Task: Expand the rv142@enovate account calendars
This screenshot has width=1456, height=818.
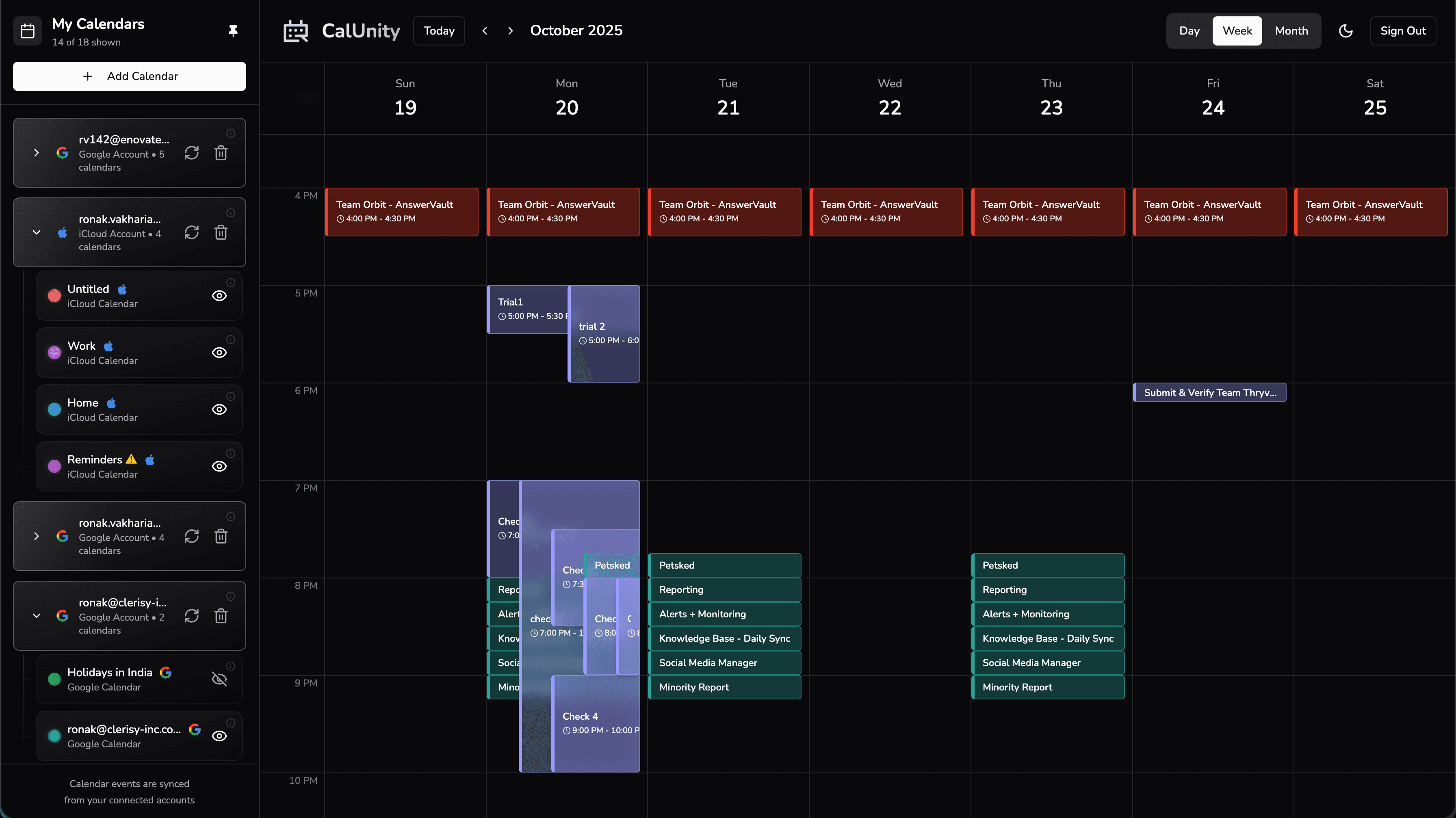Action: [37, 153]
